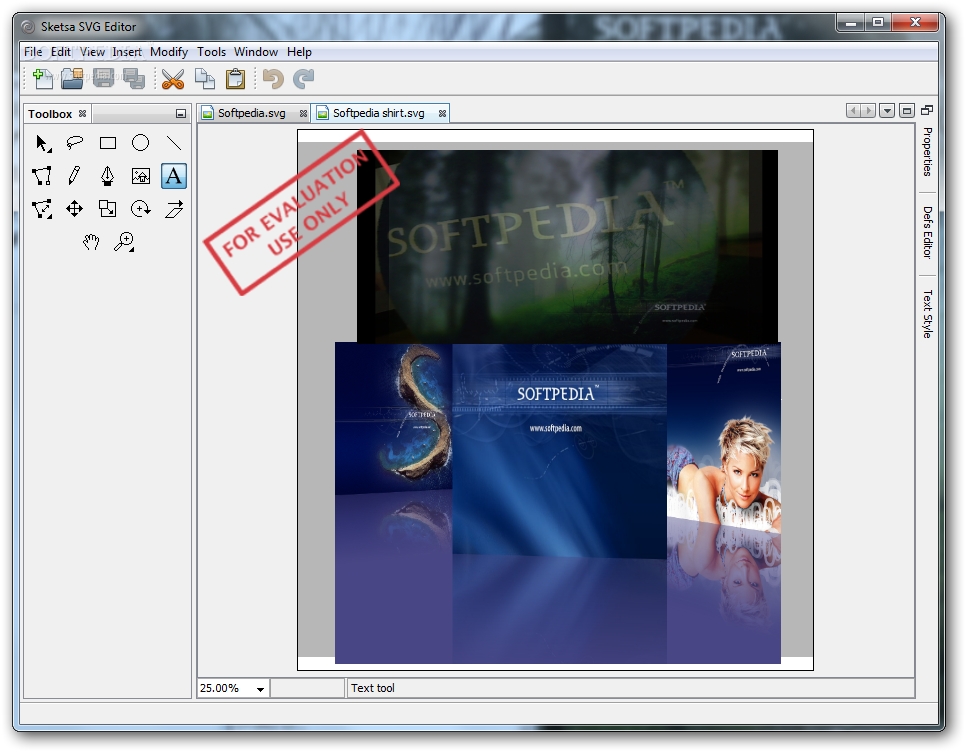Close the Softpedia.svg tab
Viewport: 966px width, 752px height.
[x=303, y=113]
